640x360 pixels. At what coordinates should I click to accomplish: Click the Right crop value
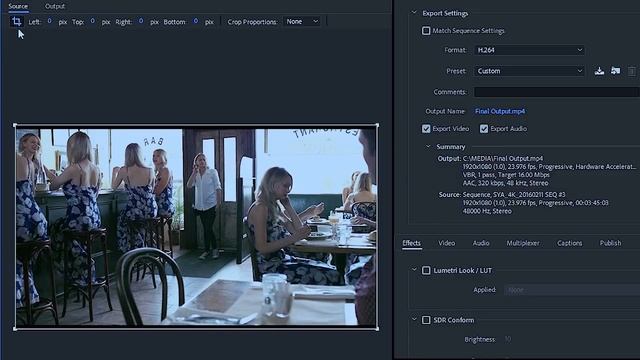[x=141, y=21]
